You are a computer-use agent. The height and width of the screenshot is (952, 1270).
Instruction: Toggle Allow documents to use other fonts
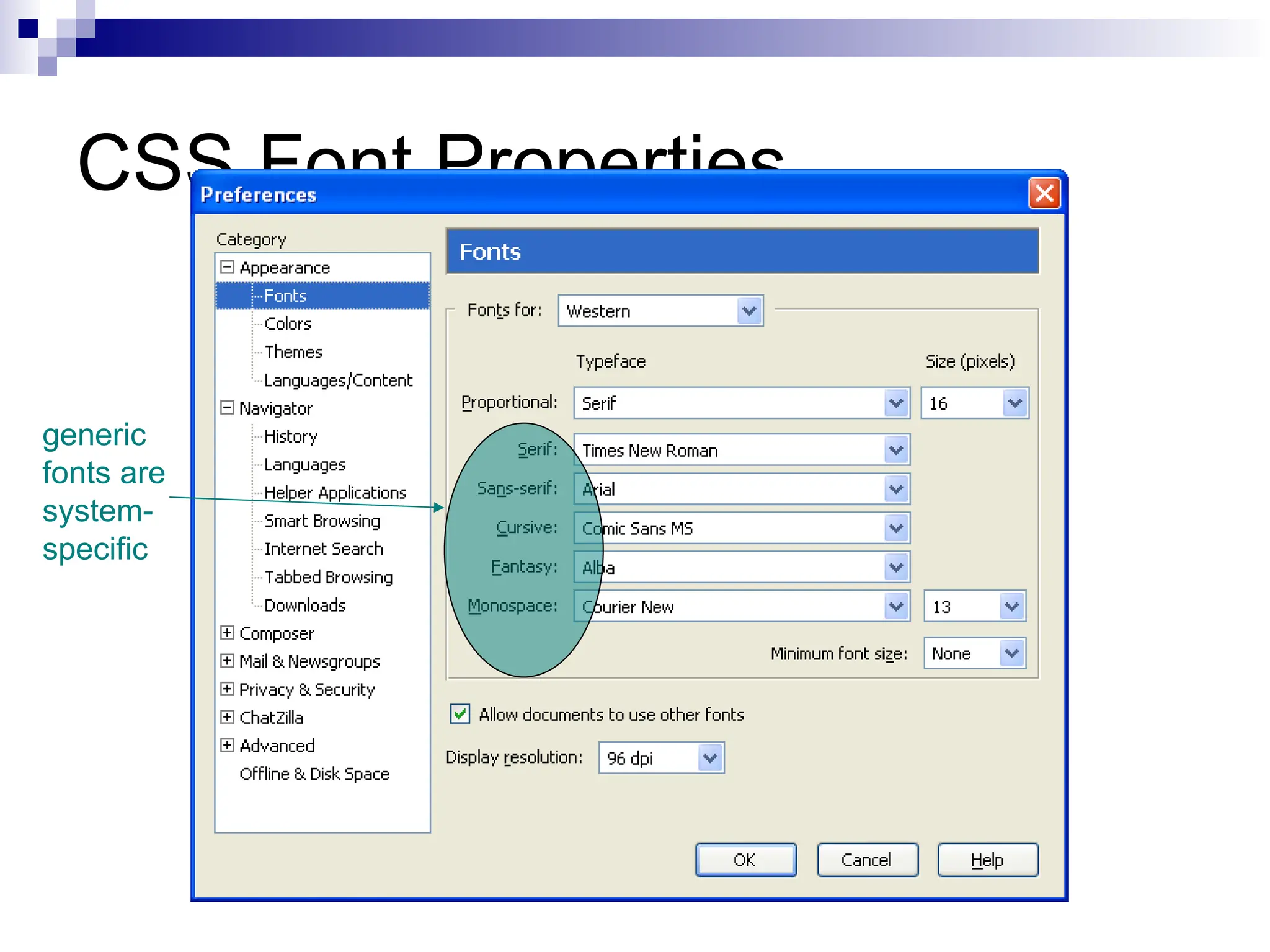460,714
